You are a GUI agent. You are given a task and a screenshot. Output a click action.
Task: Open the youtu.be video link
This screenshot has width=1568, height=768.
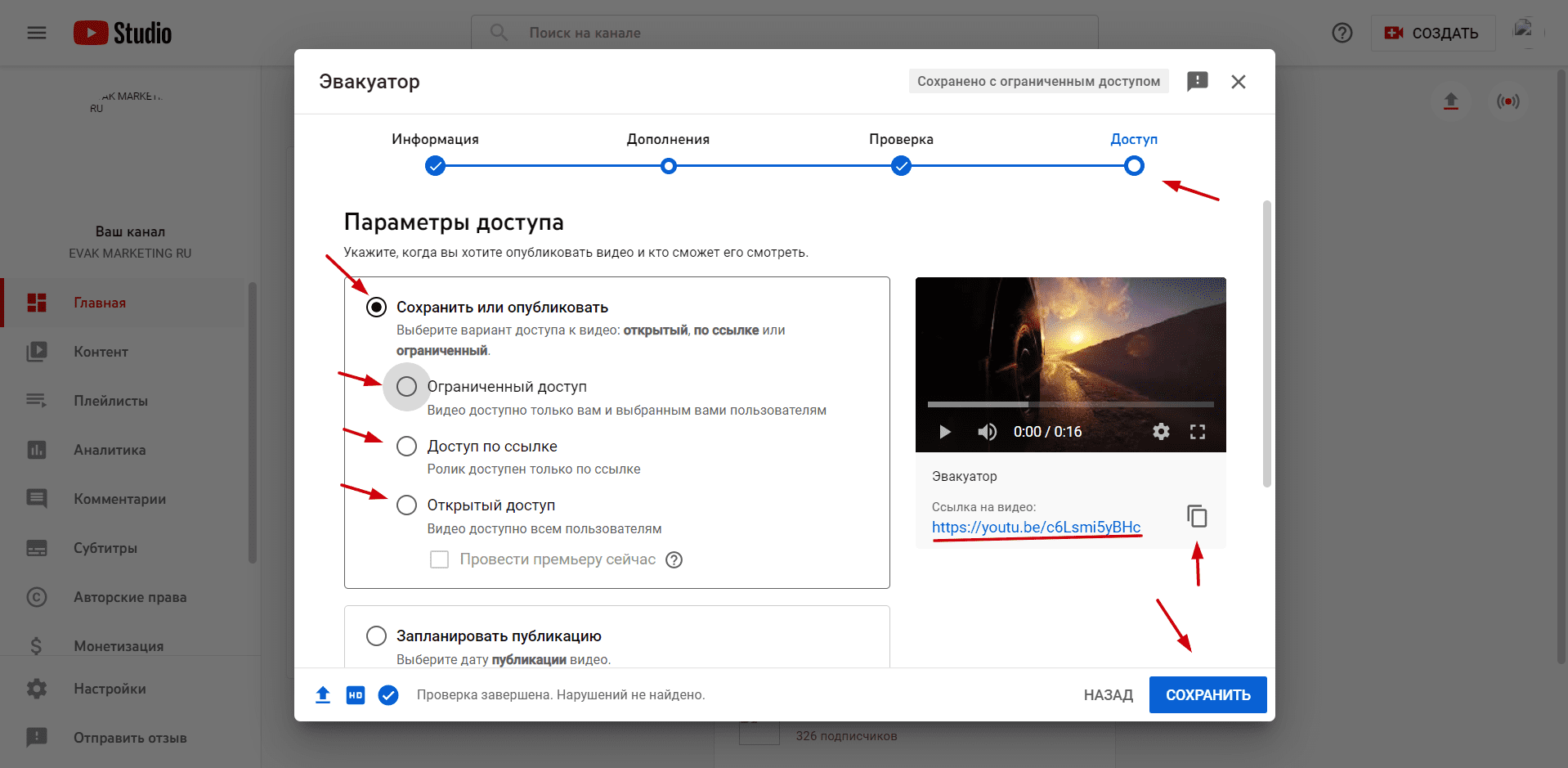[x=1036, y=528]
